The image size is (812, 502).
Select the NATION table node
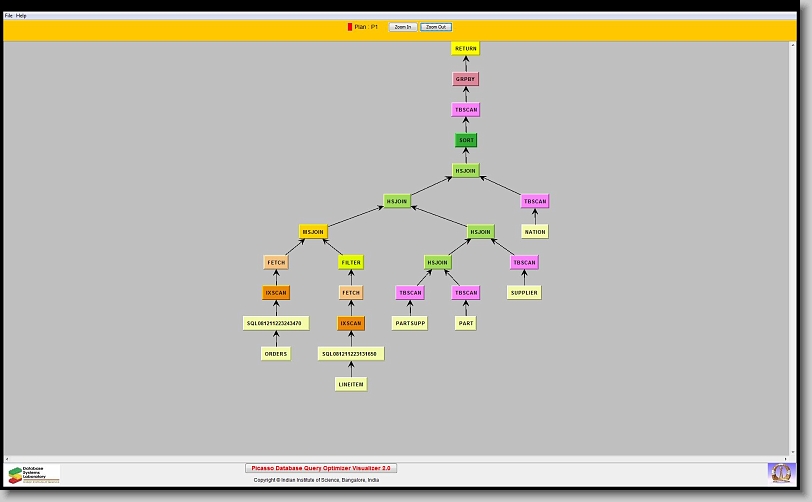coord(535,231)
